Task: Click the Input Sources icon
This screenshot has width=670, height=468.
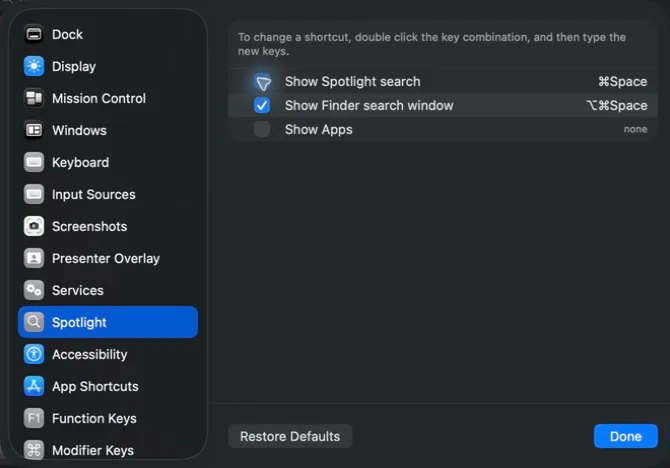Action: point(34,194)
